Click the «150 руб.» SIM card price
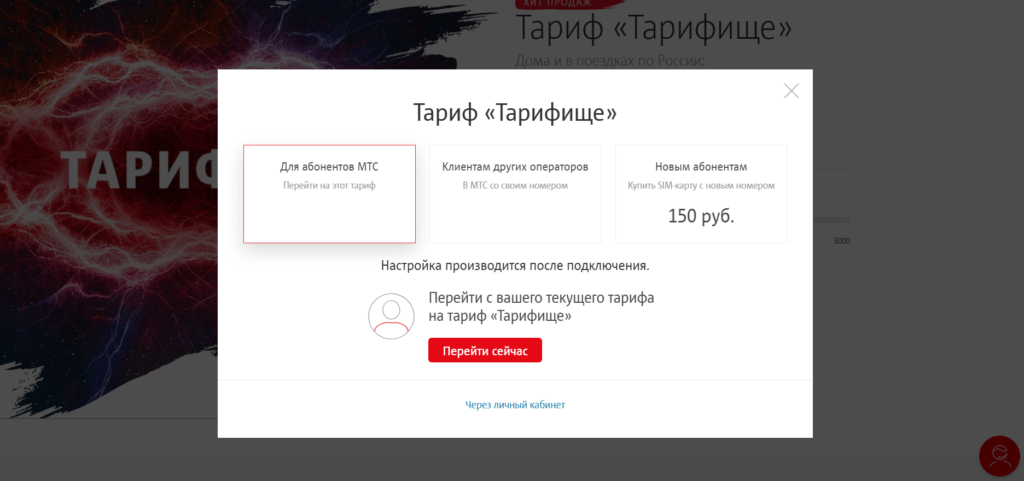Viewport: 1024px width, 481px height. point(701,216)
